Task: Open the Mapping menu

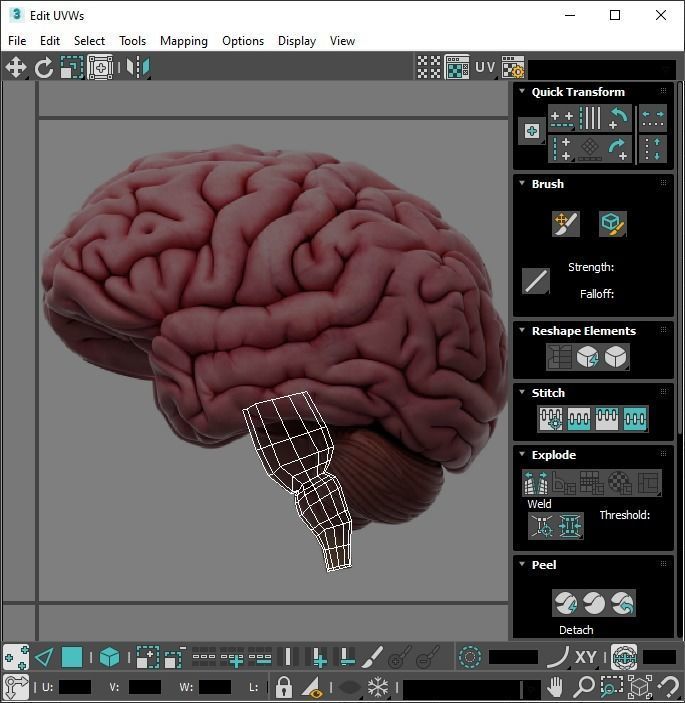Action: coord(184,41)
